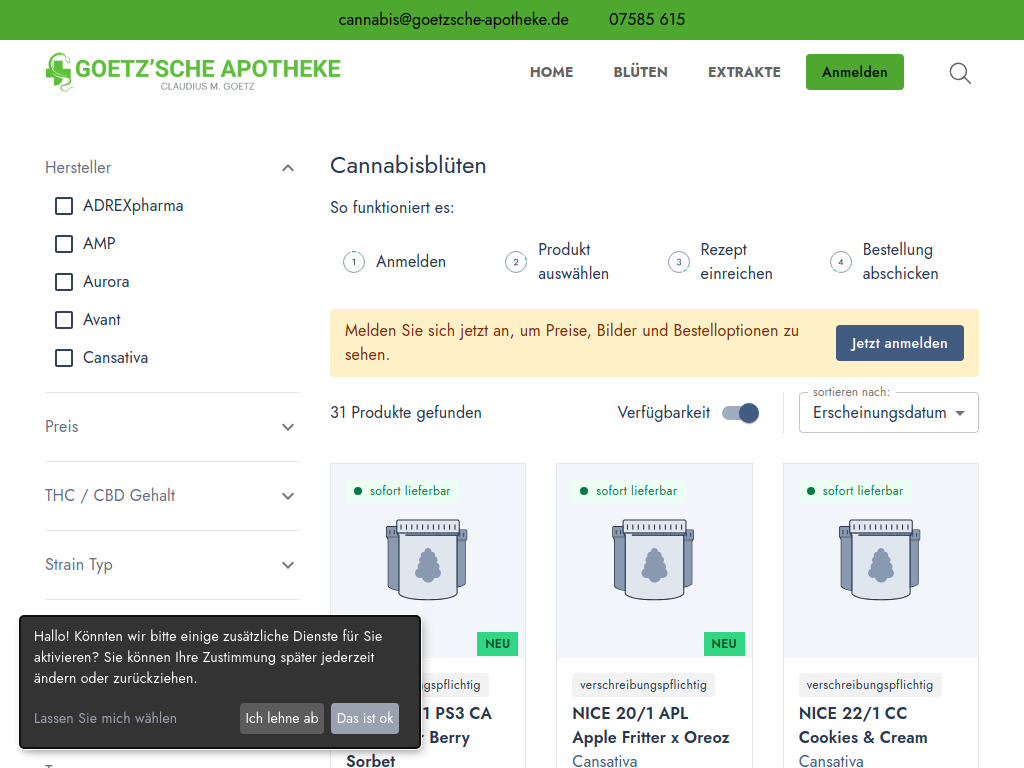Decline cookies with Ich lehne ab

point(282,718)
